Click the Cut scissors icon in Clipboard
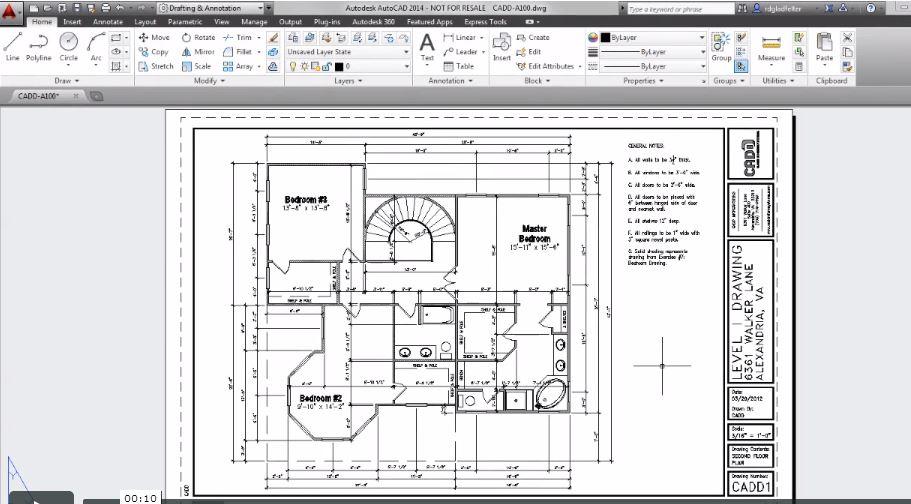Screen dimensions: 911x504 (847, 38)
